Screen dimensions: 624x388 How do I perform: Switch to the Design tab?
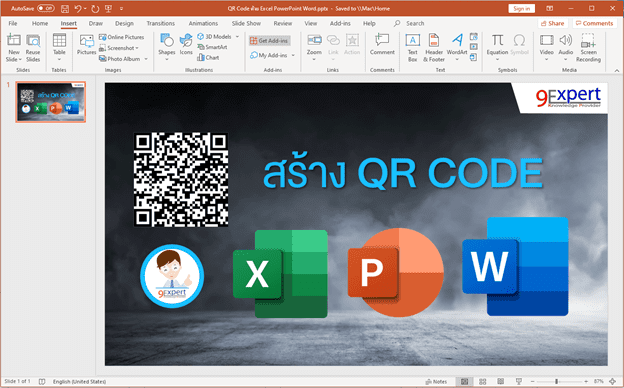(x=124, y=23)
